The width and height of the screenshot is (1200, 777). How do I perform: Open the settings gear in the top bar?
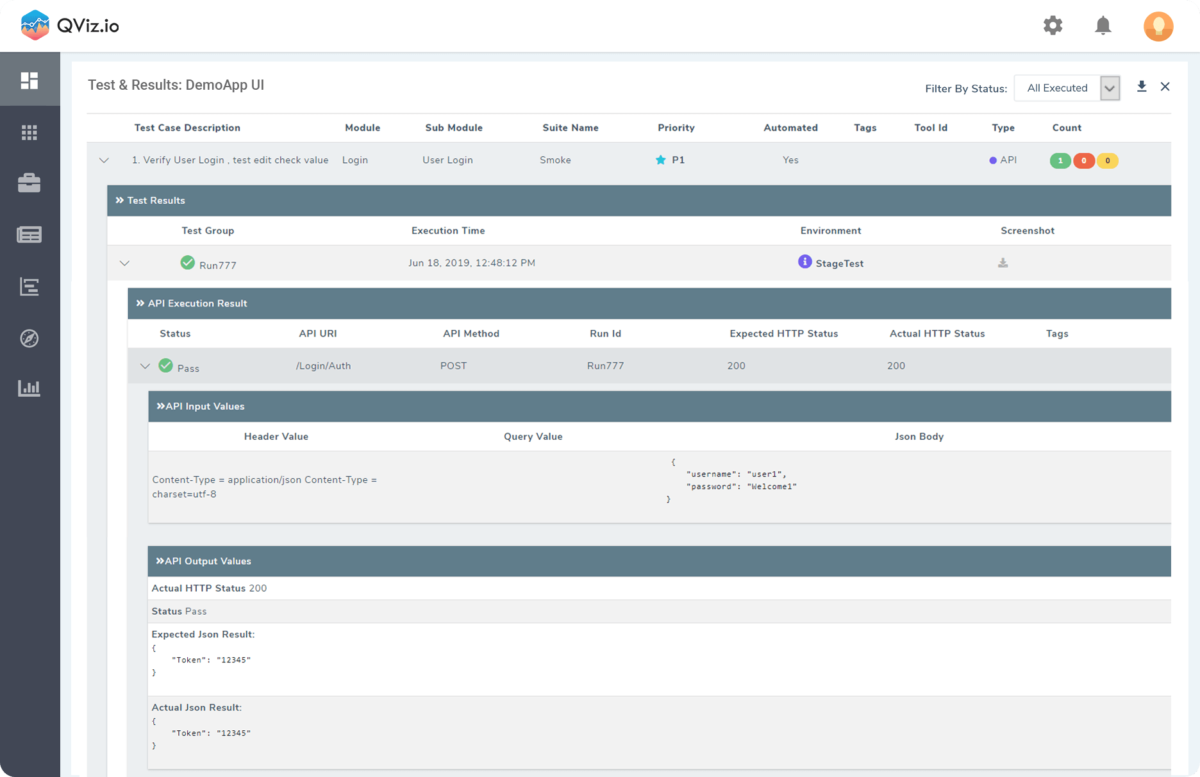click(x=1053, y=25)
